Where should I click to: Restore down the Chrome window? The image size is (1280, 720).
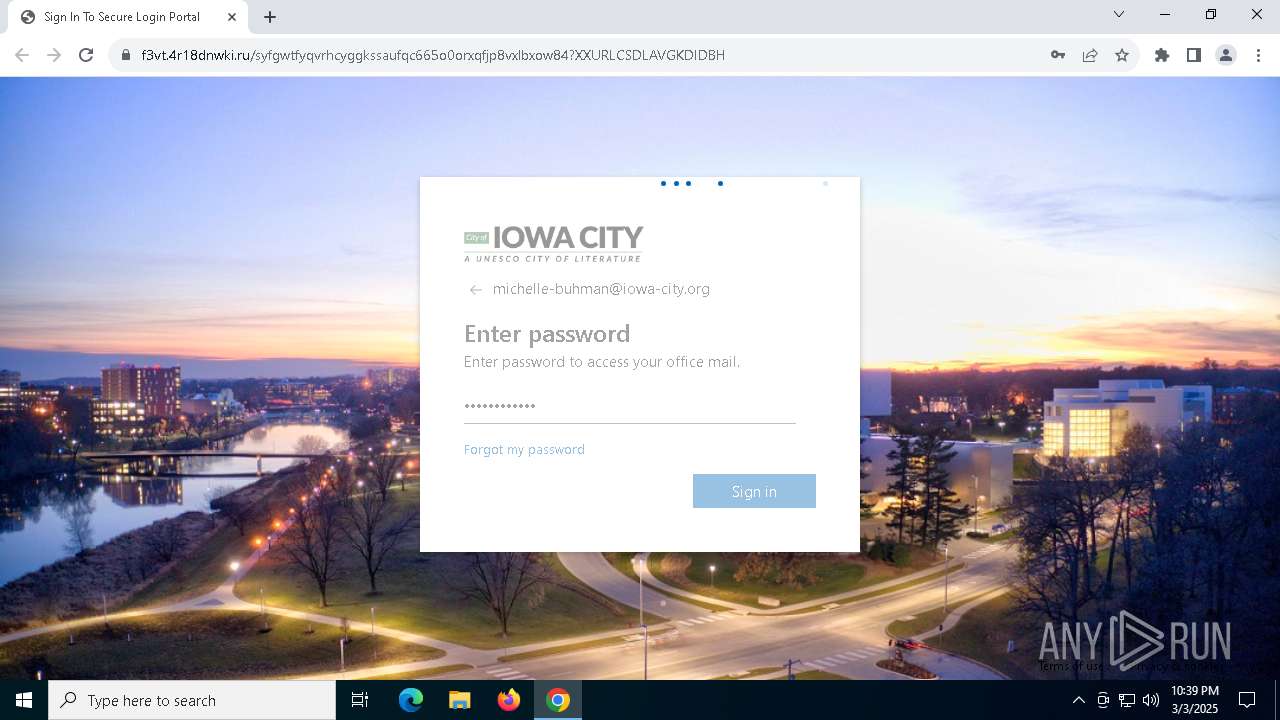coord(1211,14)
